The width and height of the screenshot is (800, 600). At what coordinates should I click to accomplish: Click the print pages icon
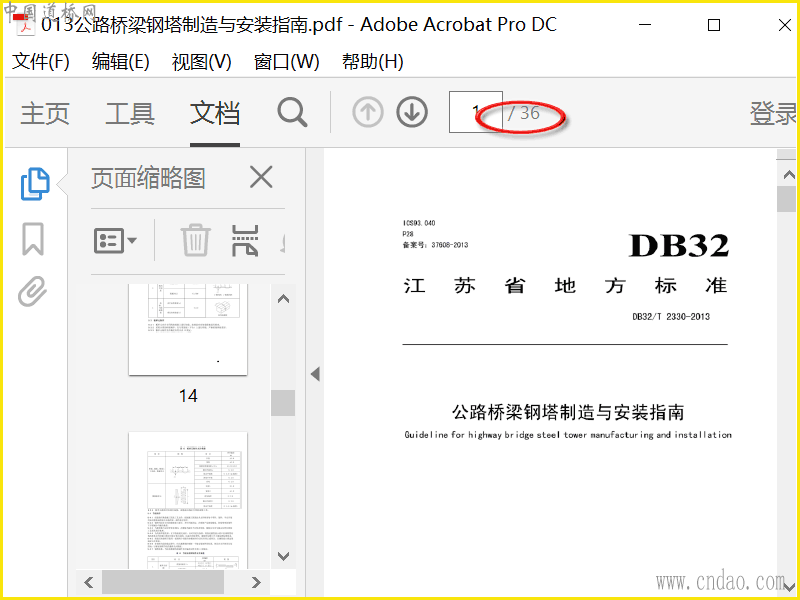[x=245, y=240]
